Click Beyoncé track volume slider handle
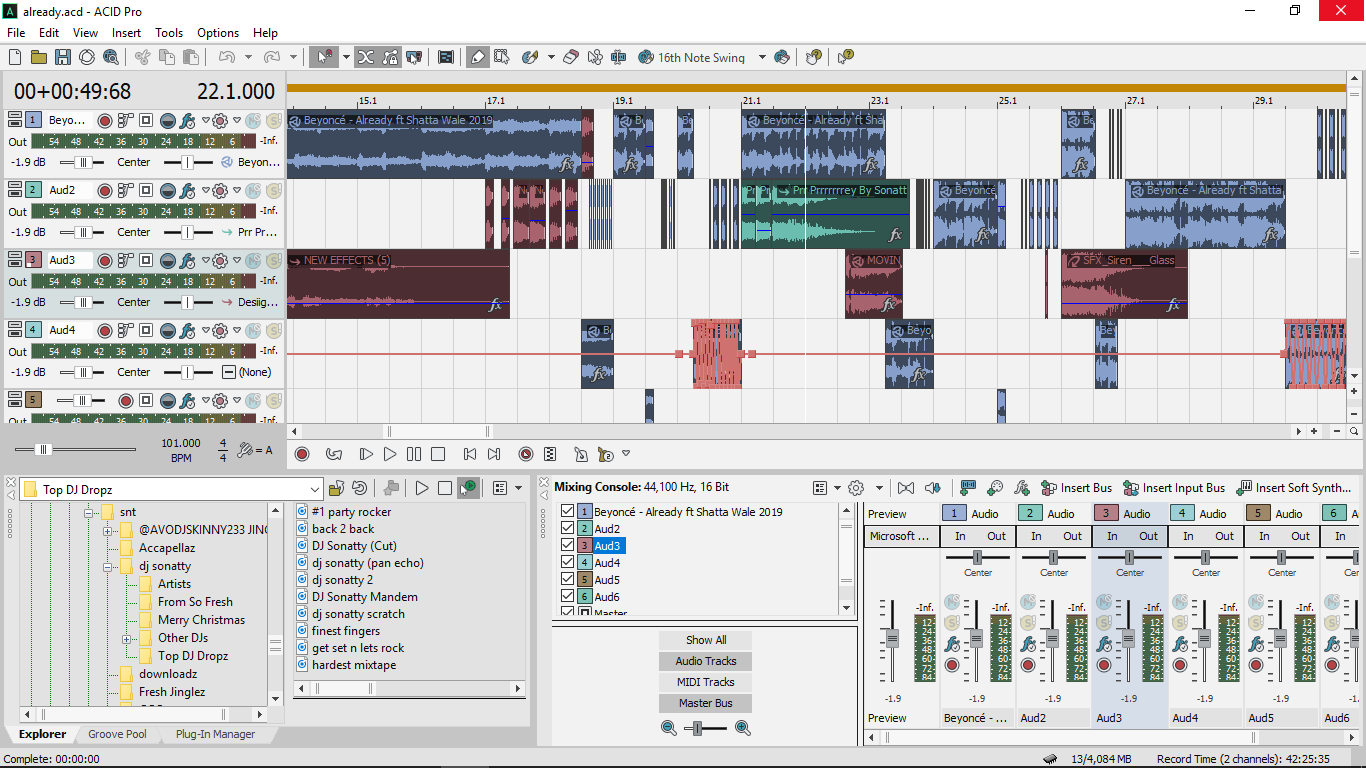This screenshot has width=1366, height=768. click(84, 162)
